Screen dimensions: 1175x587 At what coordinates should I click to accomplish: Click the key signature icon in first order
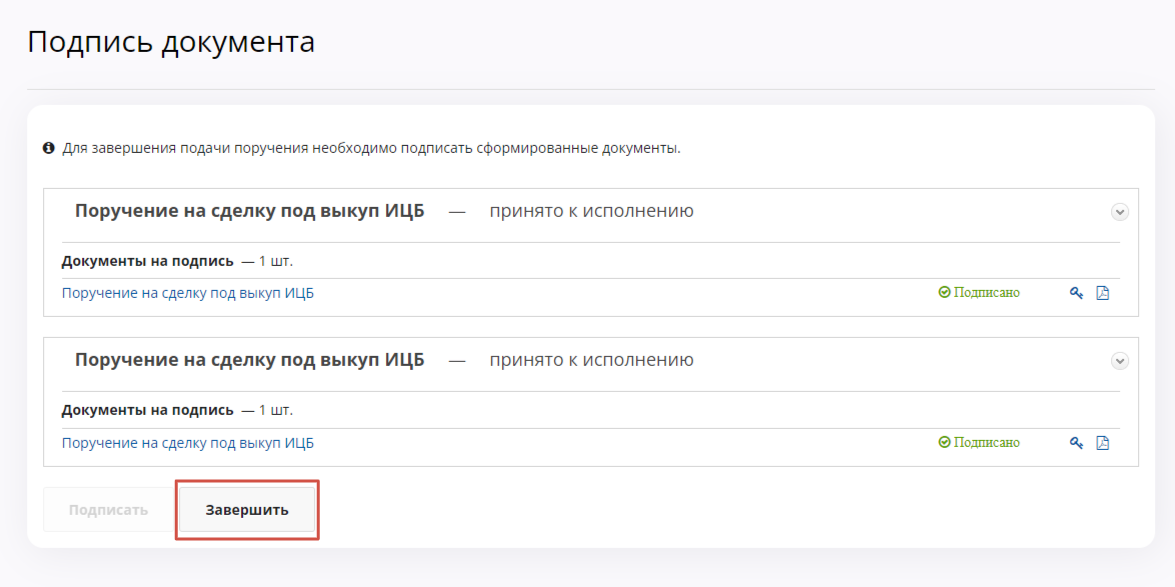(1077, 293)
